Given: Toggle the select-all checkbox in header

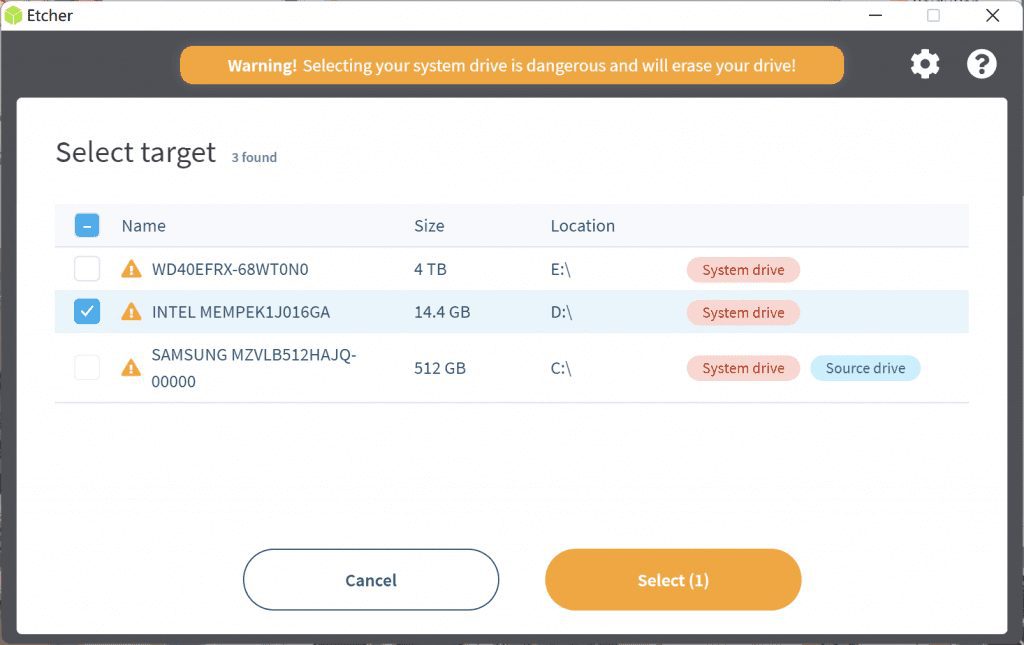Looking at the screenshot, I should tap(87, 226).
